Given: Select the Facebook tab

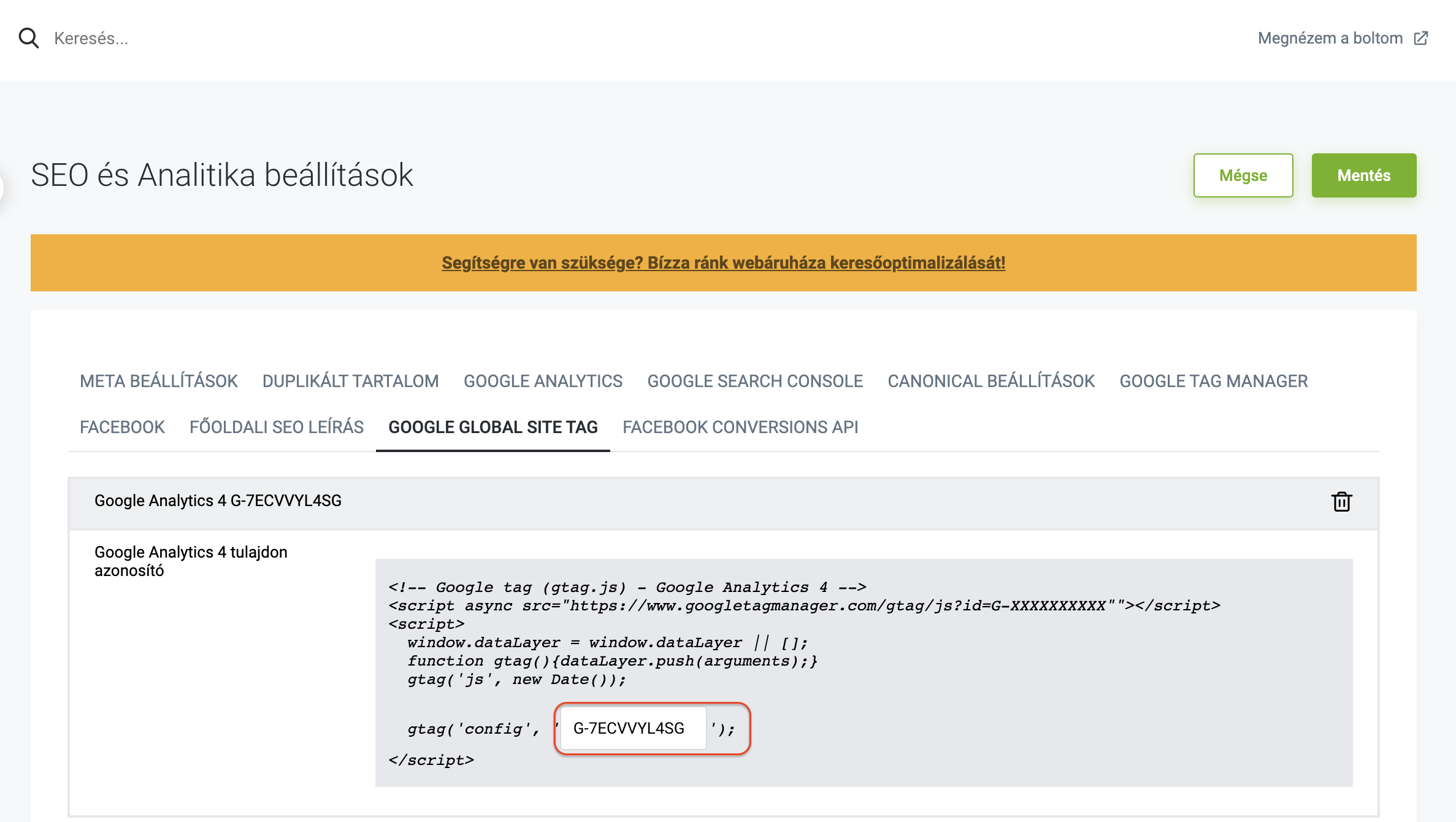Looking at the screenshot, I should click(x=123, y=427).
